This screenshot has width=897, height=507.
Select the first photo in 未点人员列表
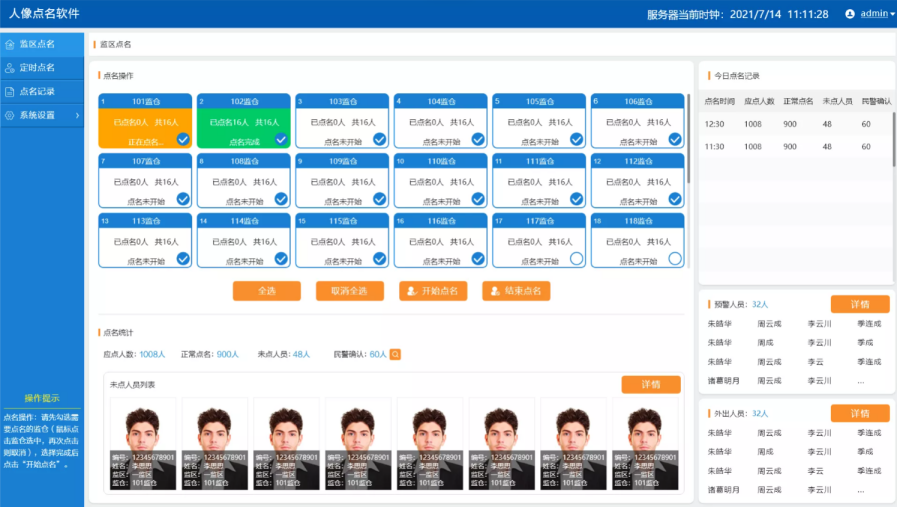(143, 444)
